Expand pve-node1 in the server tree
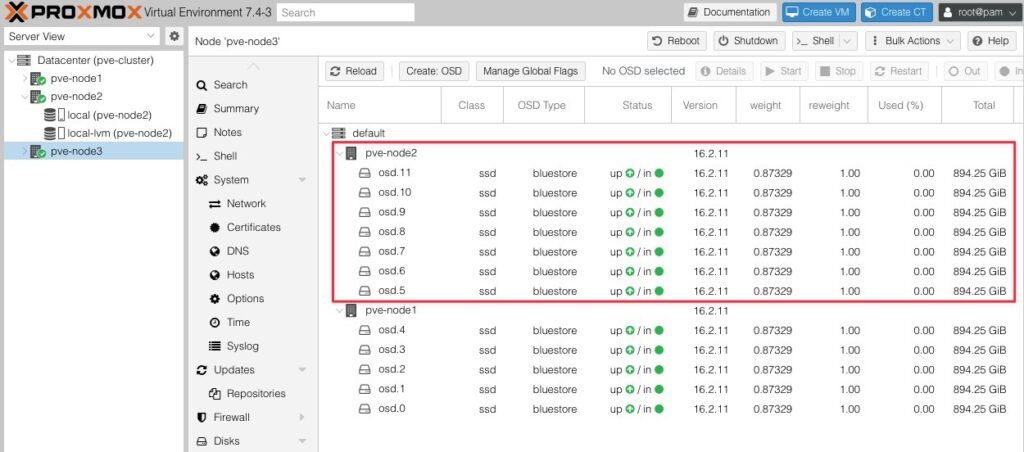Screen dimensions: 1024x452 point(25,78)
